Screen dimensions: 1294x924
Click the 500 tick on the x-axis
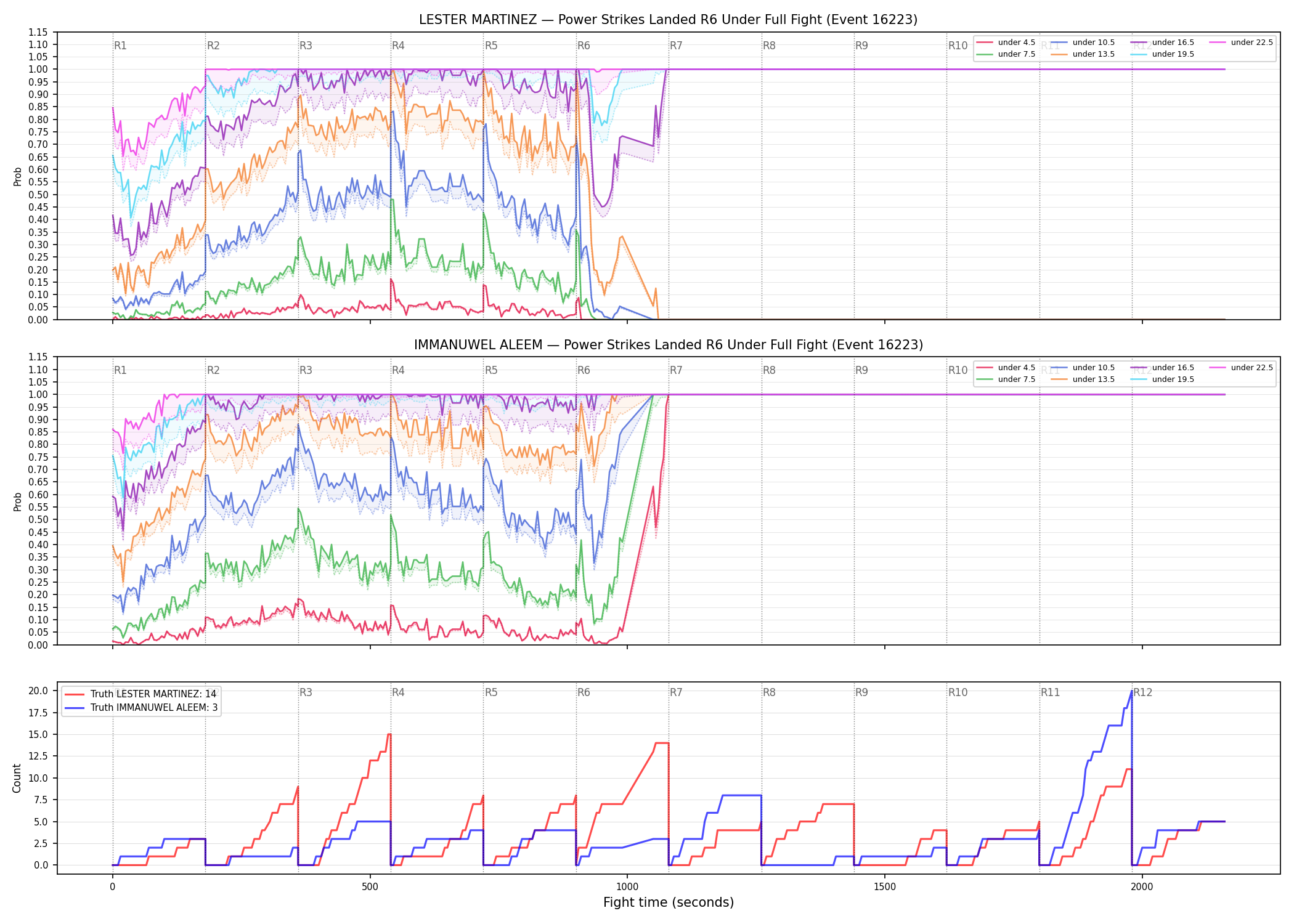pos(370,886)
